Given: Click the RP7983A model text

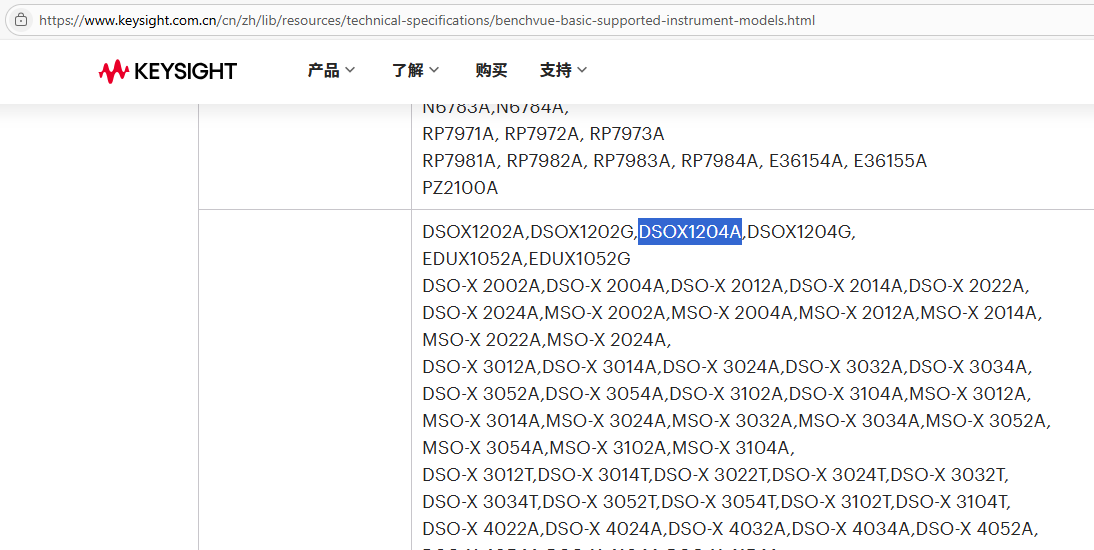Looking at the screenshot, I should pyautogui.click(x=631, y=161).
